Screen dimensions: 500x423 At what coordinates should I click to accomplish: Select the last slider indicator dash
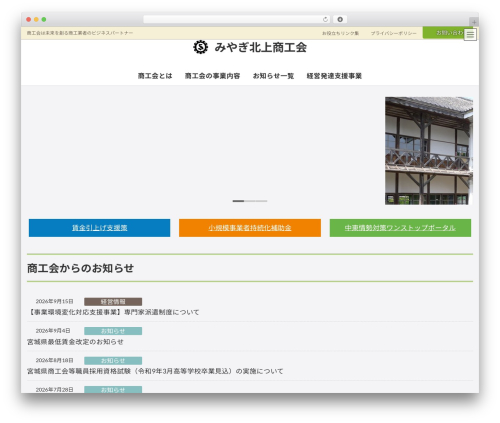pos(261,201)
